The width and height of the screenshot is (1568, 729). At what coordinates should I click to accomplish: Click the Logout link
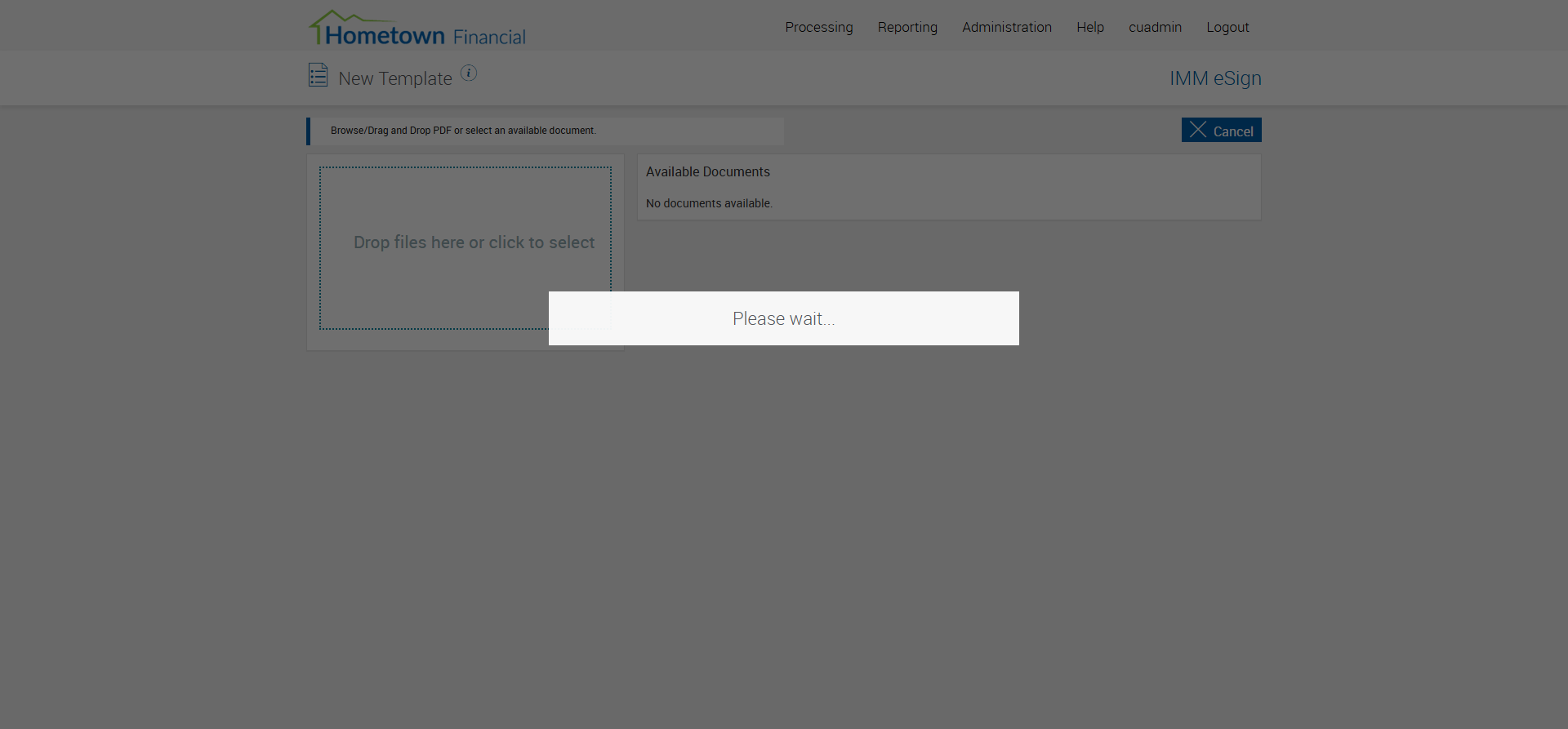point(1227,27)
